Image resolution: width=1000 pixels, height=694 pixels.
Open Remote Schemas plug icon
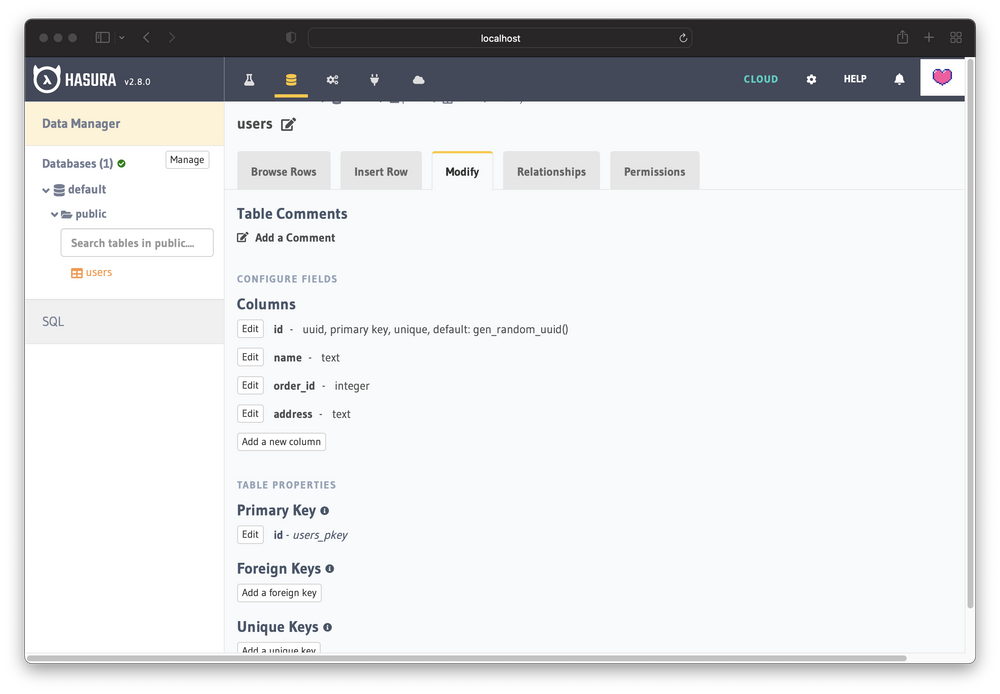point(373,78)
